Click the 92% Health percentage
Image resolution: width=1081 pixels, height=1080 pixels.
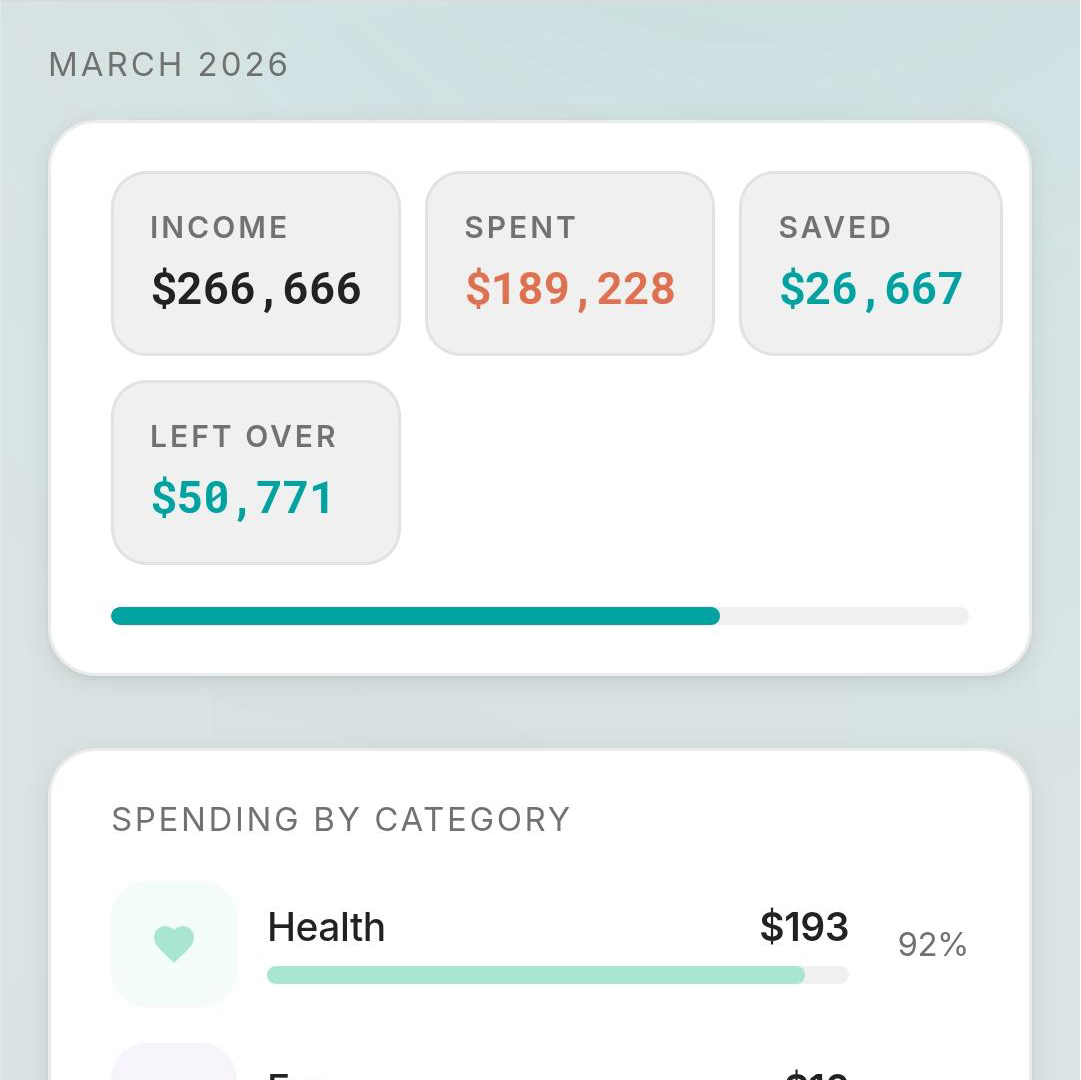pos(932,945)
